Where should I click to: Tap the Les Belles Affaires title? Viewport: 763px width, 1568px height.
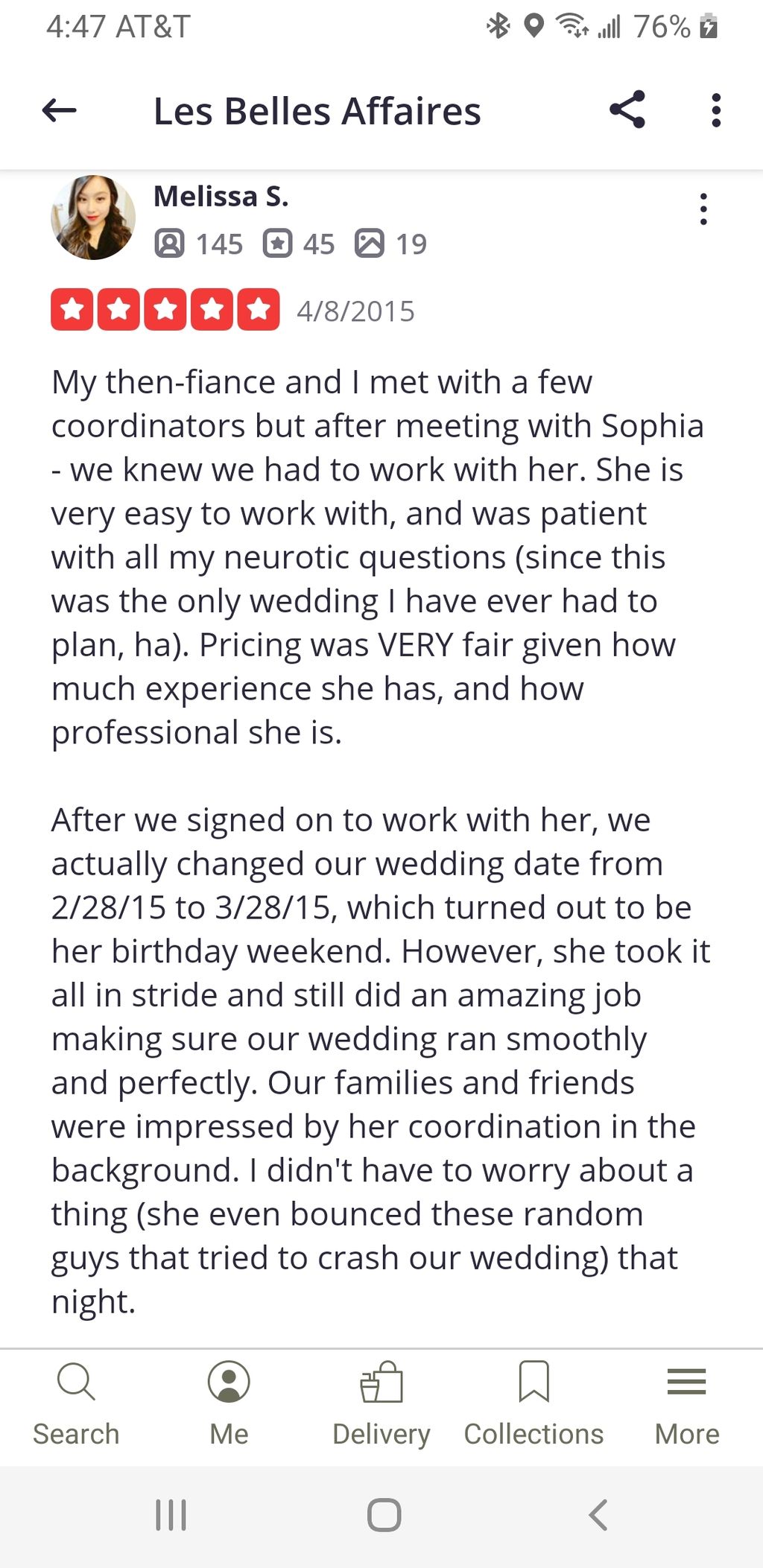pyautogui.click(x=317, y=112)
